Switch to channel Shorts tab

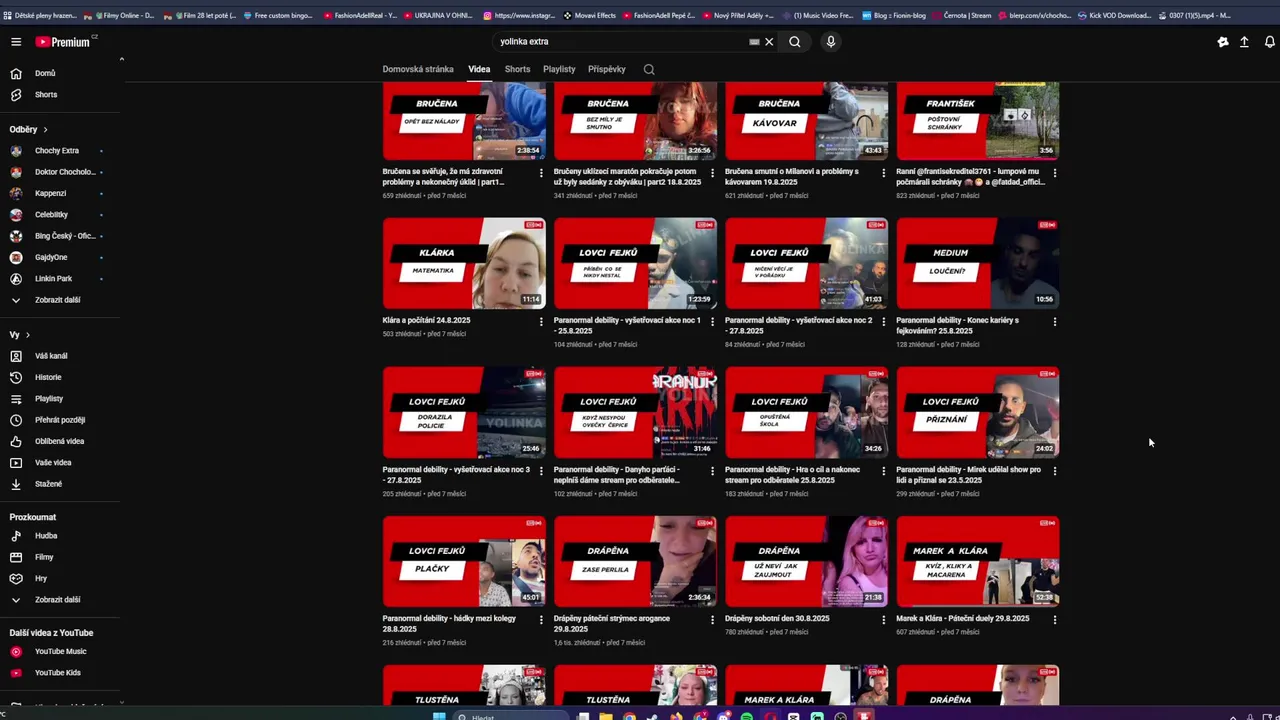517,69
